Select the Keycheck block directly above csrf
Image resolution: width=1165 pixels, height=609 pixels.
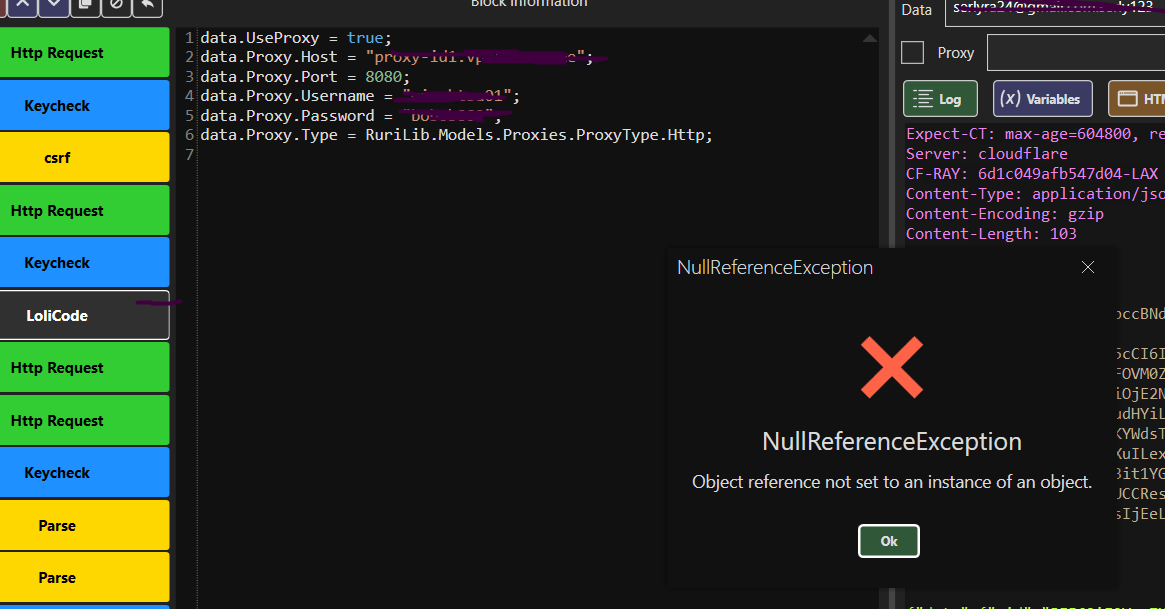pyautogui.click(x=85, y=105)
